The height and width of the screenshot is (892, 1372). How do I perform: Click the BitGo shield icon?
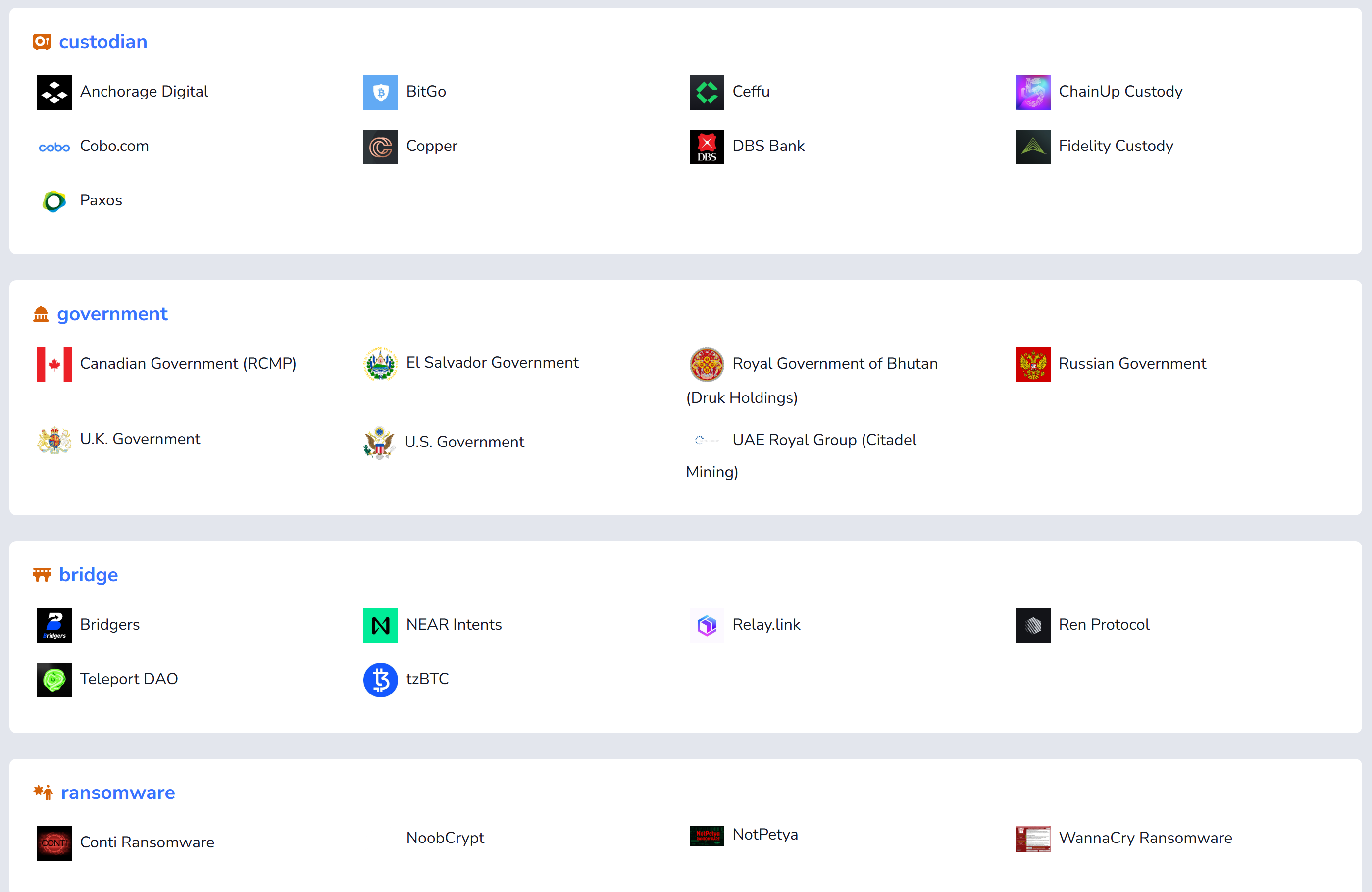[380, 92]
